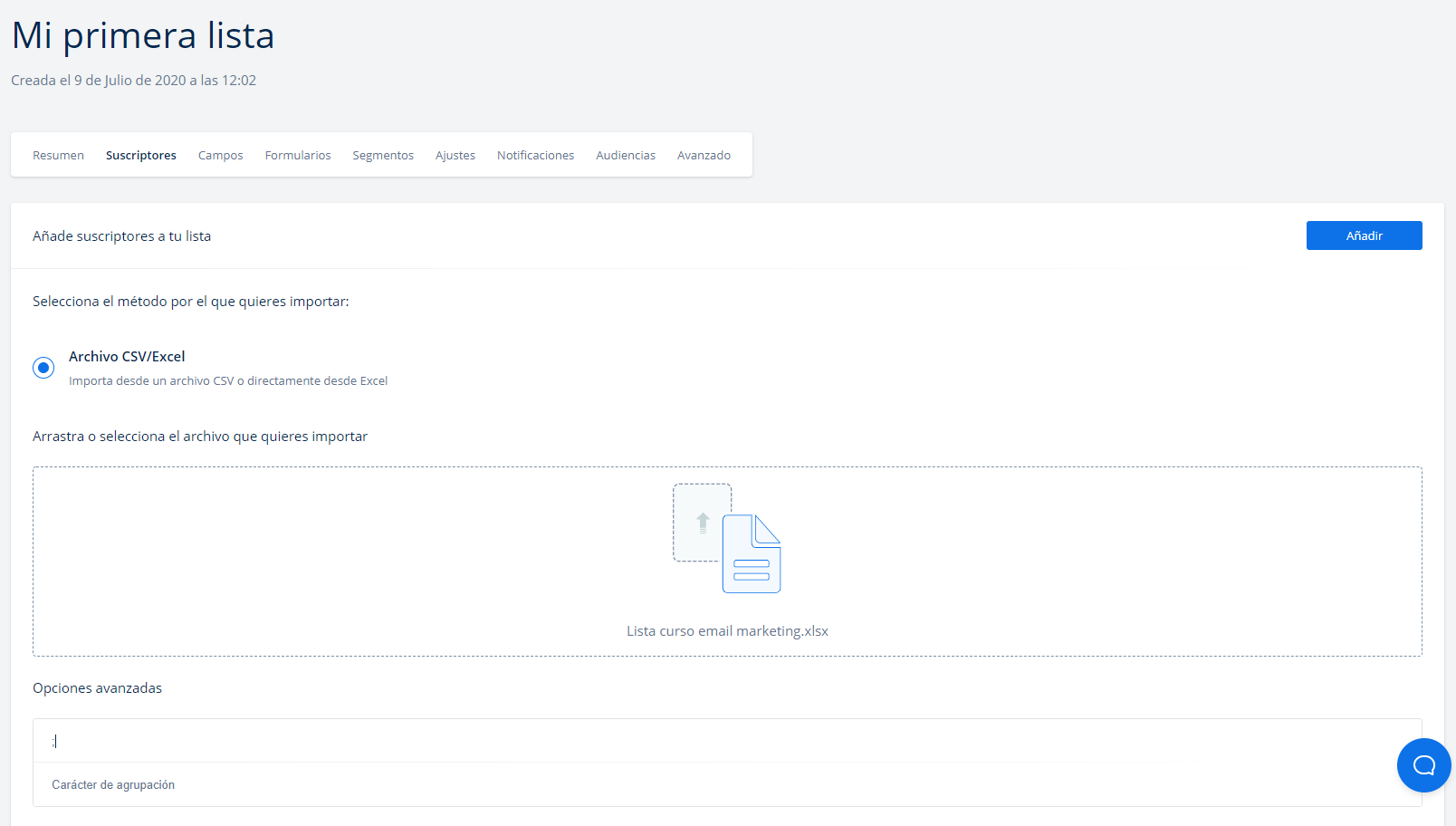The height and width of the screenshot is (826, 1456).
Task: Open the Audiencias tab
Action: coord(626,155)
